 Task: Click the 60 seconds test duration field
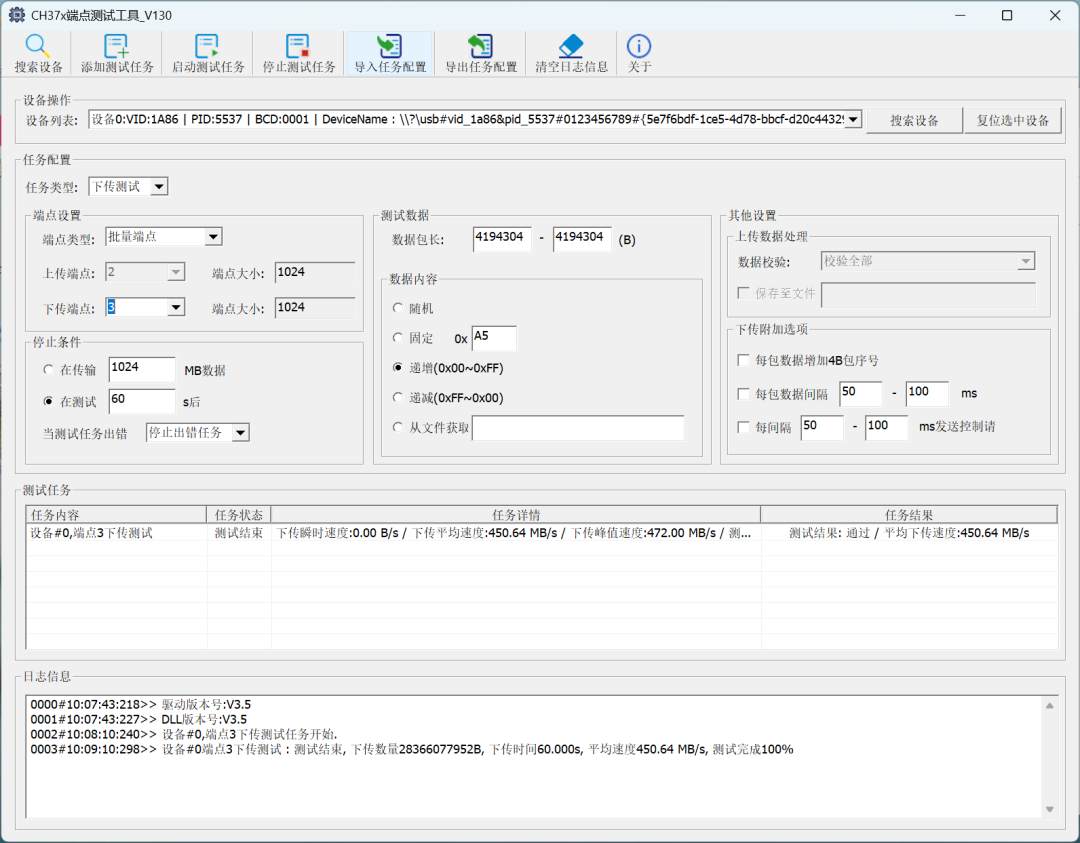point(142,401)
